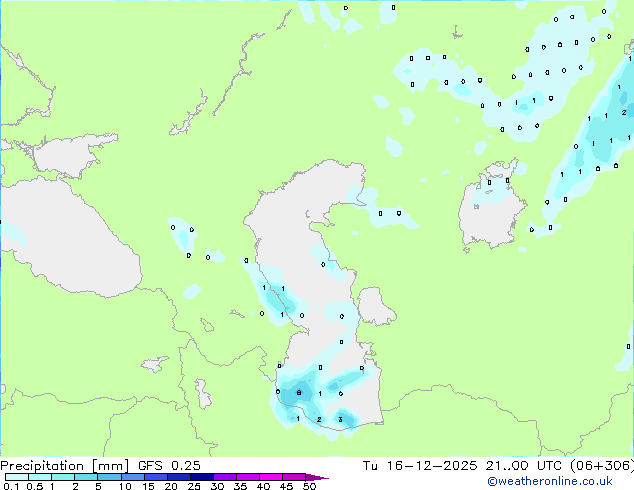The width and height of the screenshot is (634, 490).
Task: Click the "Precipitation [mm]" title text
Action: (x=65, y=465)
